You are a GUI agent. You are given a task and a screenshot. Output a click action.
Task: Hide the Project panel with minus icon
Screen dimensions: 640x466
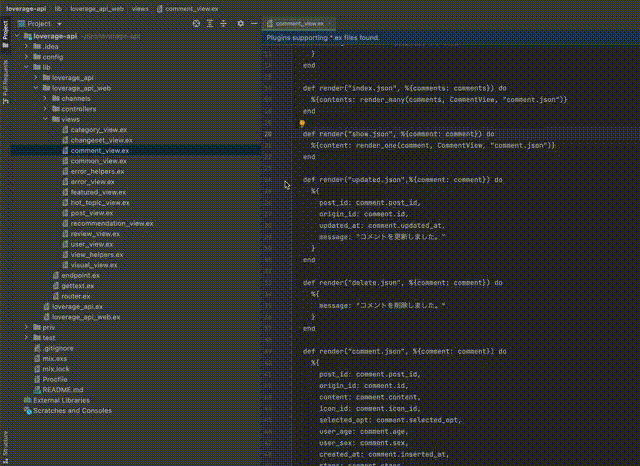click(254, 24)
